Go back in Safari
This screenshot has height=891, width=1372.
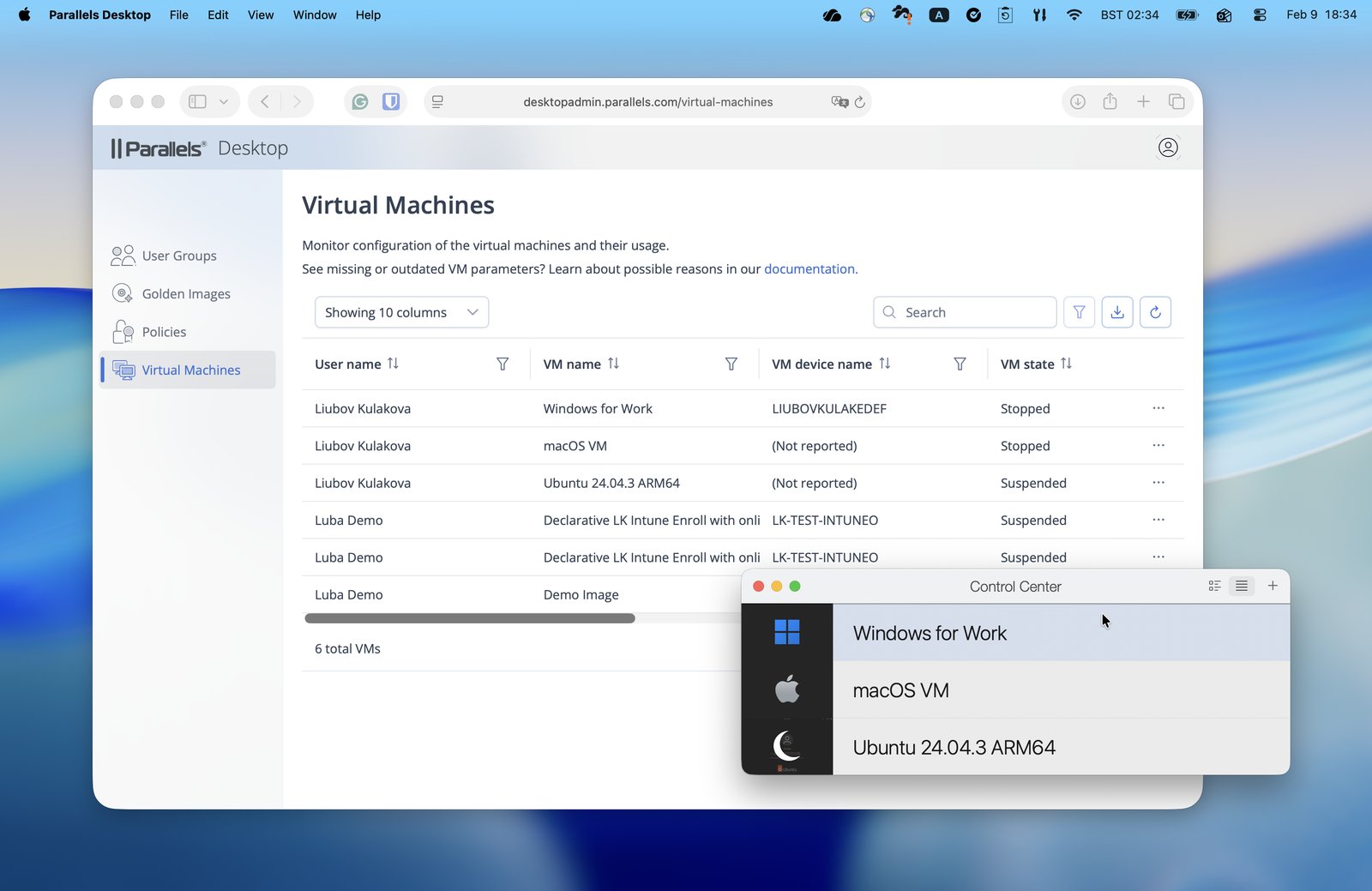(265, 102)
